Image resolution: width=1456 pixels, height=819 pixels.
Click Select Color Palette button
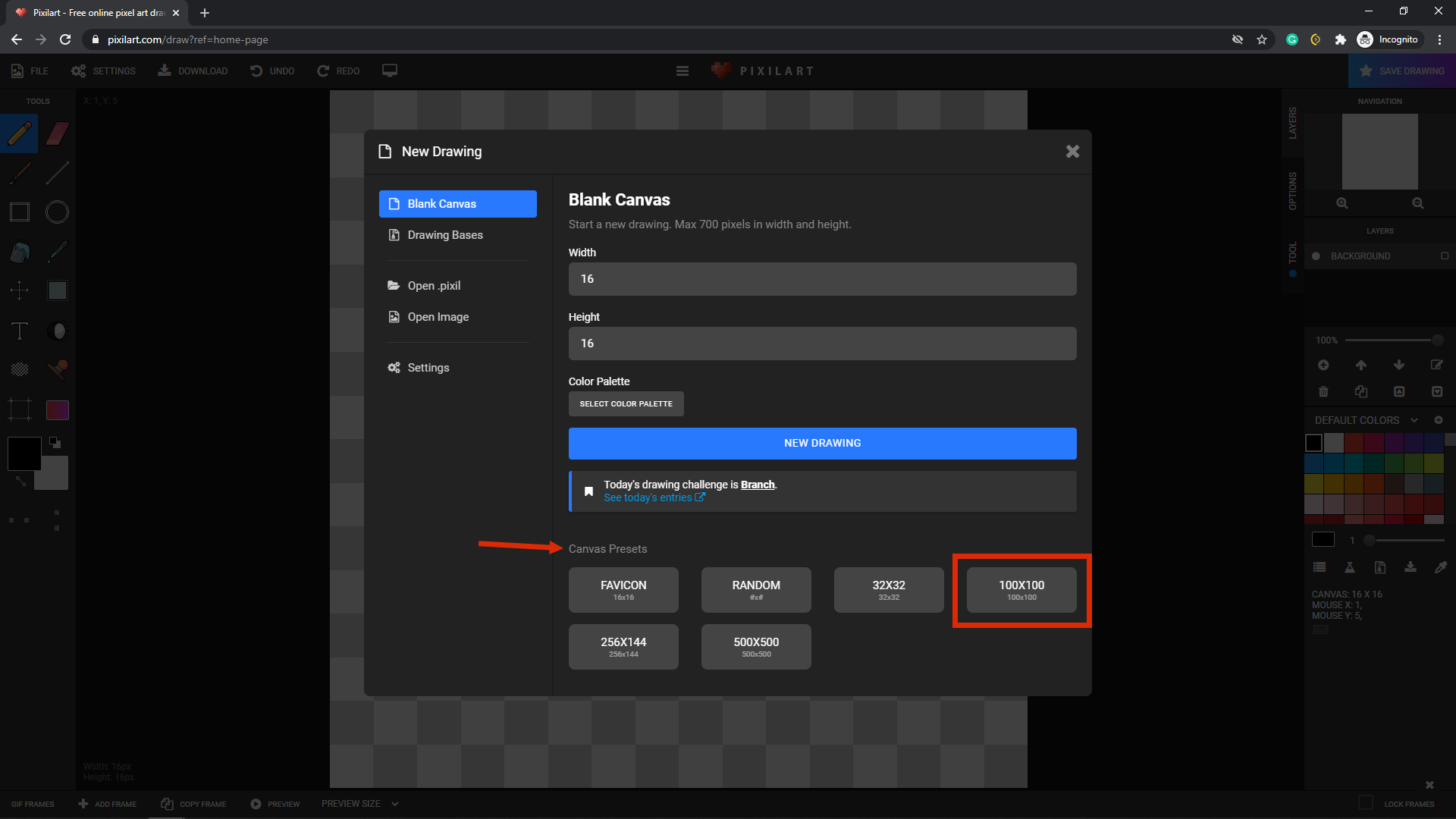coord(626,403)
